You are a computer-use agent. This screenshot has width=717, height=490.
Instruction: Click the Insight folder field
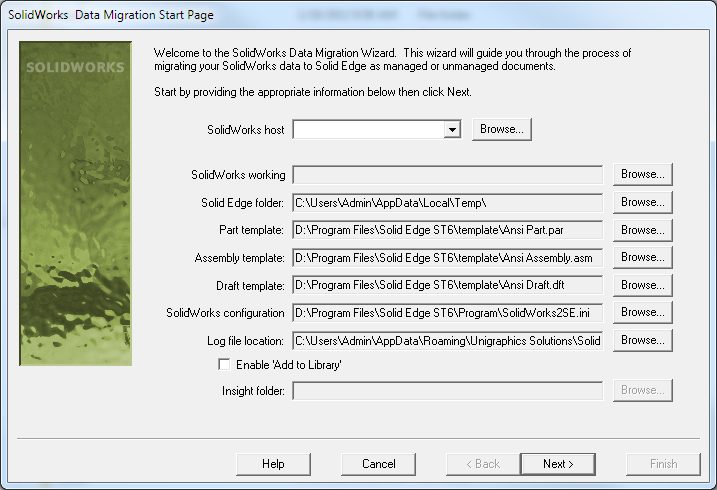click(x=448, y=391)
